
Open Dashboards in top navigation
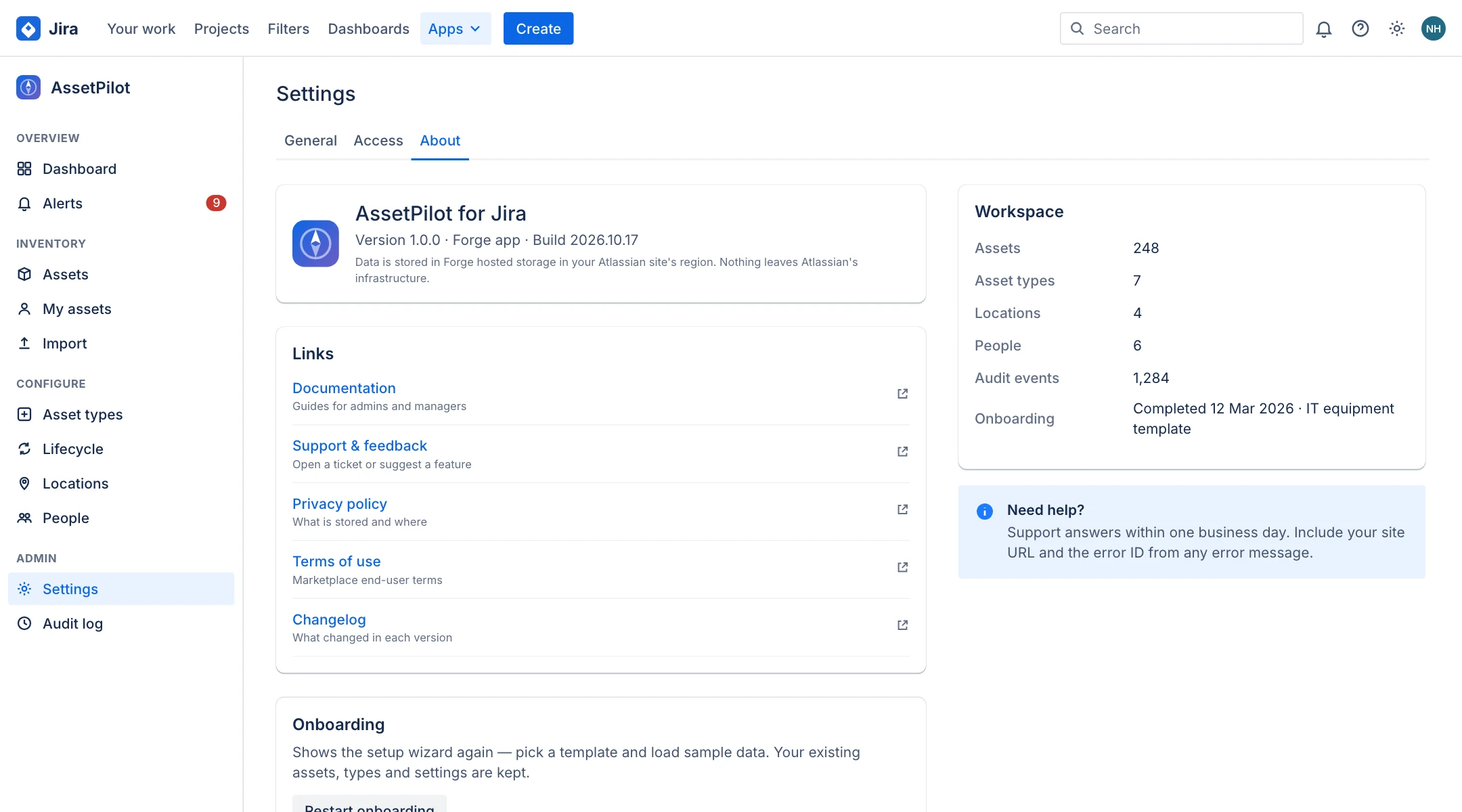point(369,28)
